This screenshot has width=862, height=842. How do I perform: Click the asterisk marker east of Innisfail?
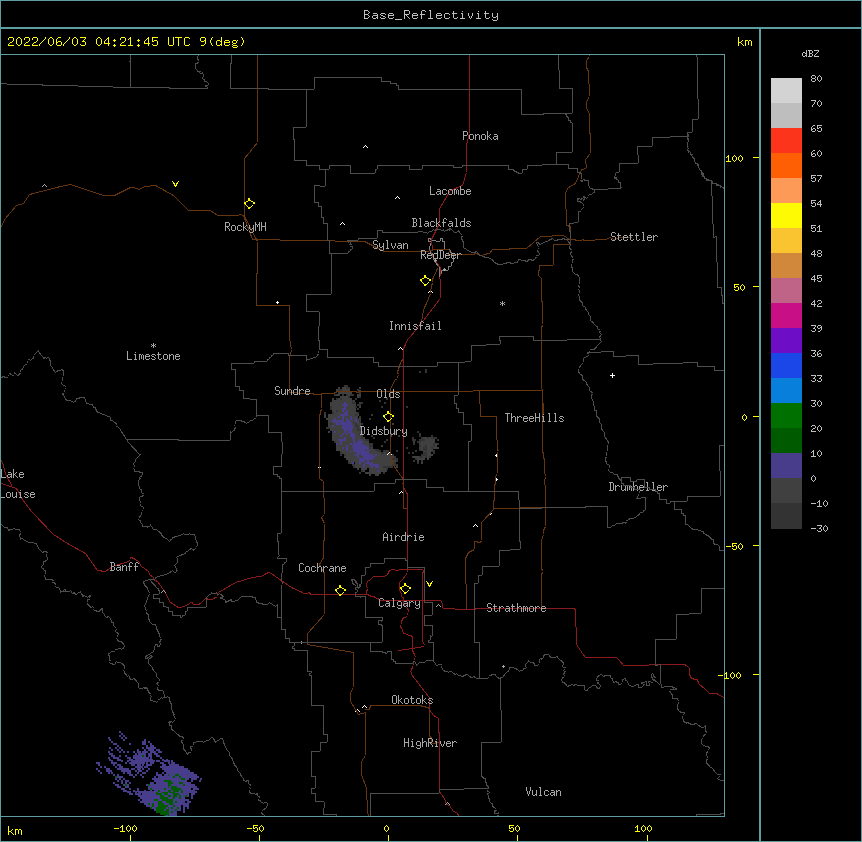[x=502, y=303]
